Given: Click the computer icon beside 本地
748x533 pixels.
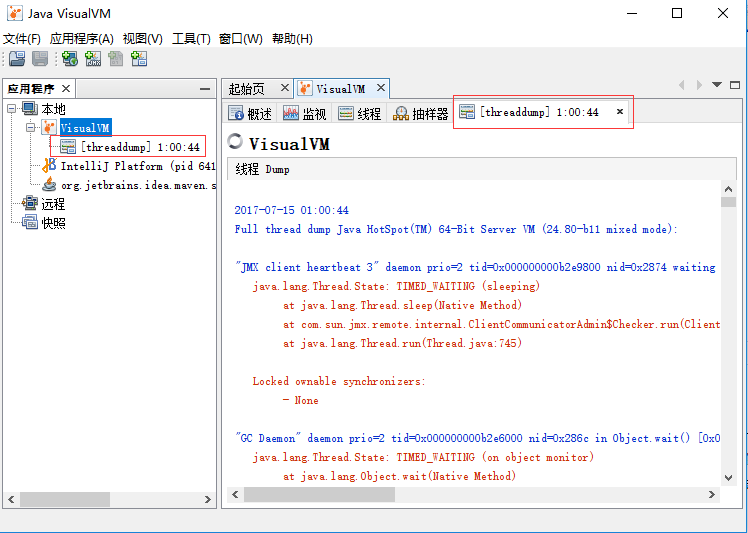Looking at the screenshot, I should coord(30,109).
